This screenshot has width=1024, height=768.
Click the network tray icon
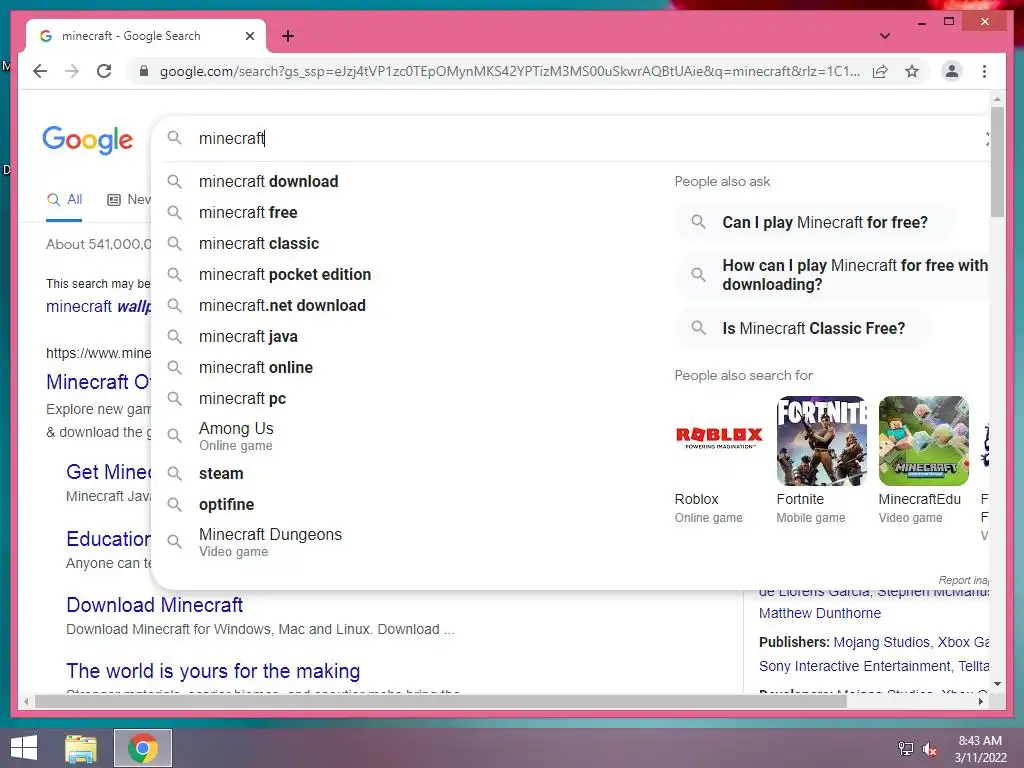(906, 748)
